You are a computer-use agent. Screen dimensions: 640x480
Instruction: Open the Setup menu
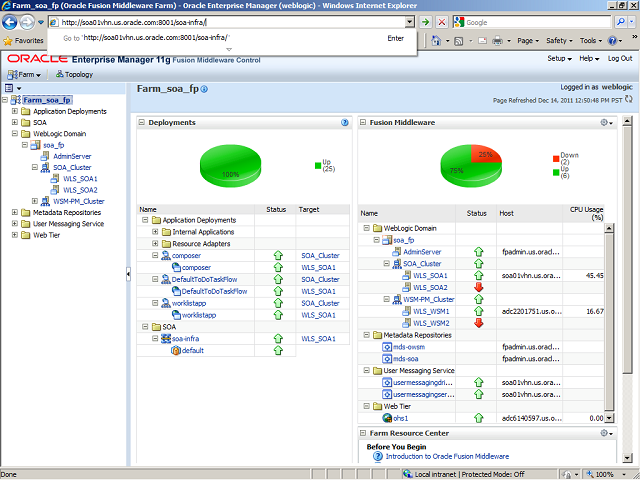[559, 59]
